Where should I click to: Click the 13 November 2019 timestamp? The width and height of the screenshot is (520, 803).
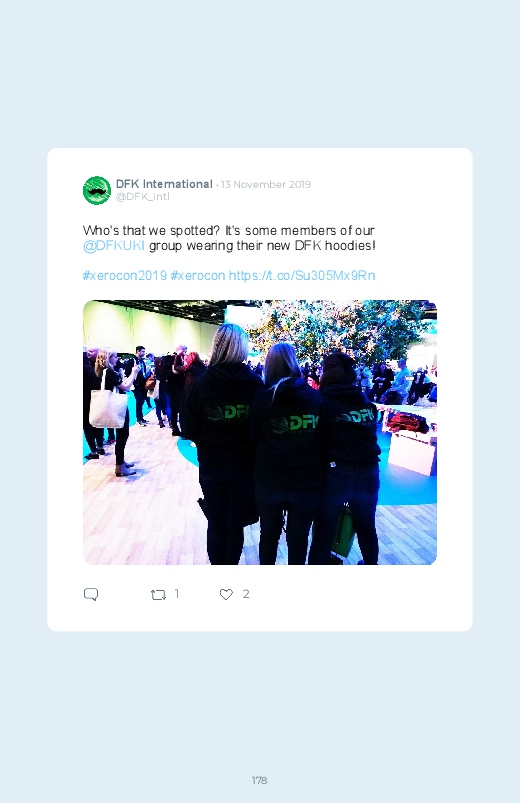265,184
